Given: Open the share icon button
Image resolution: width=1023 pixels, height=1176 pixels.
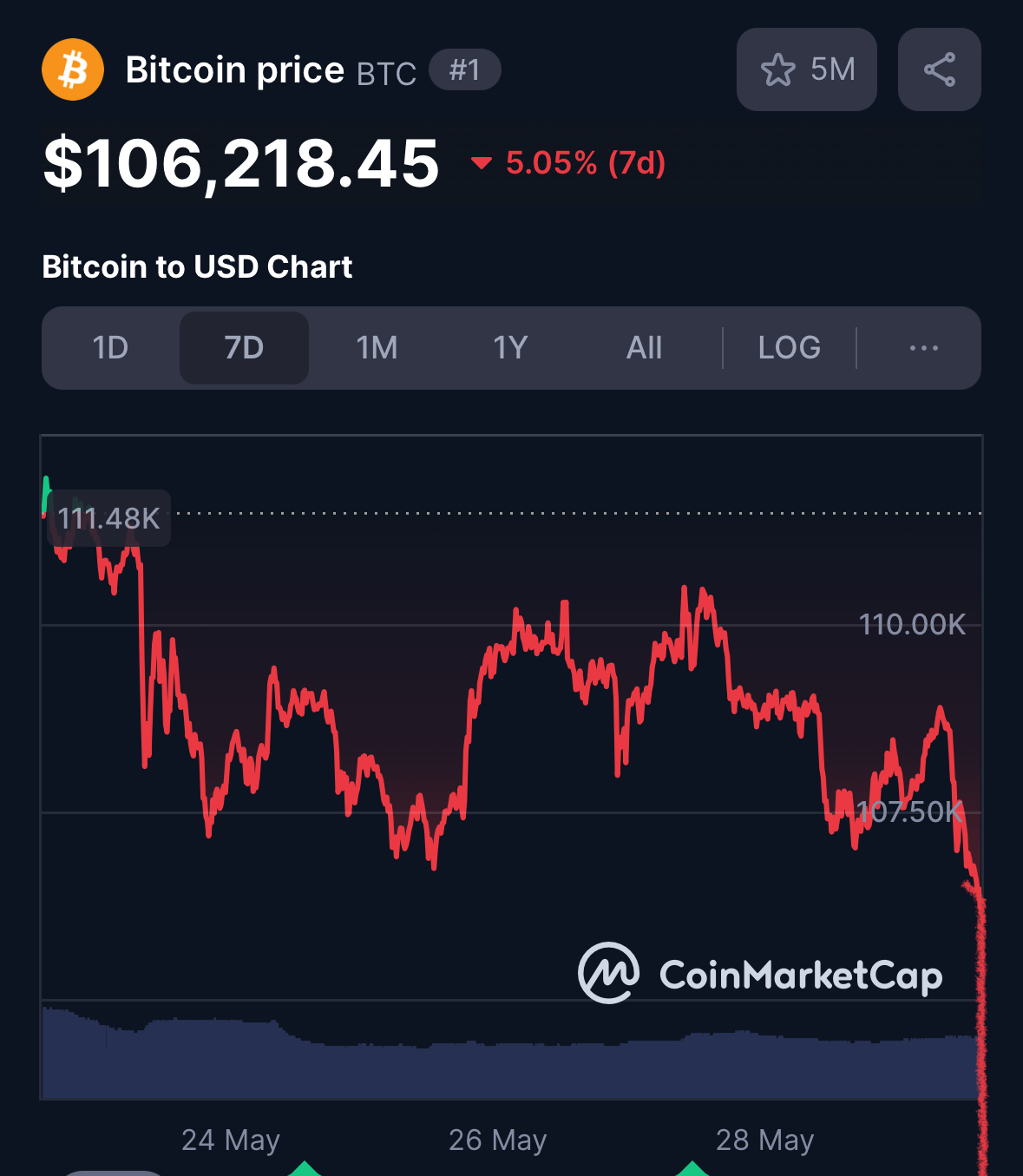Looking at the screenshot, I should pos(940,69).
